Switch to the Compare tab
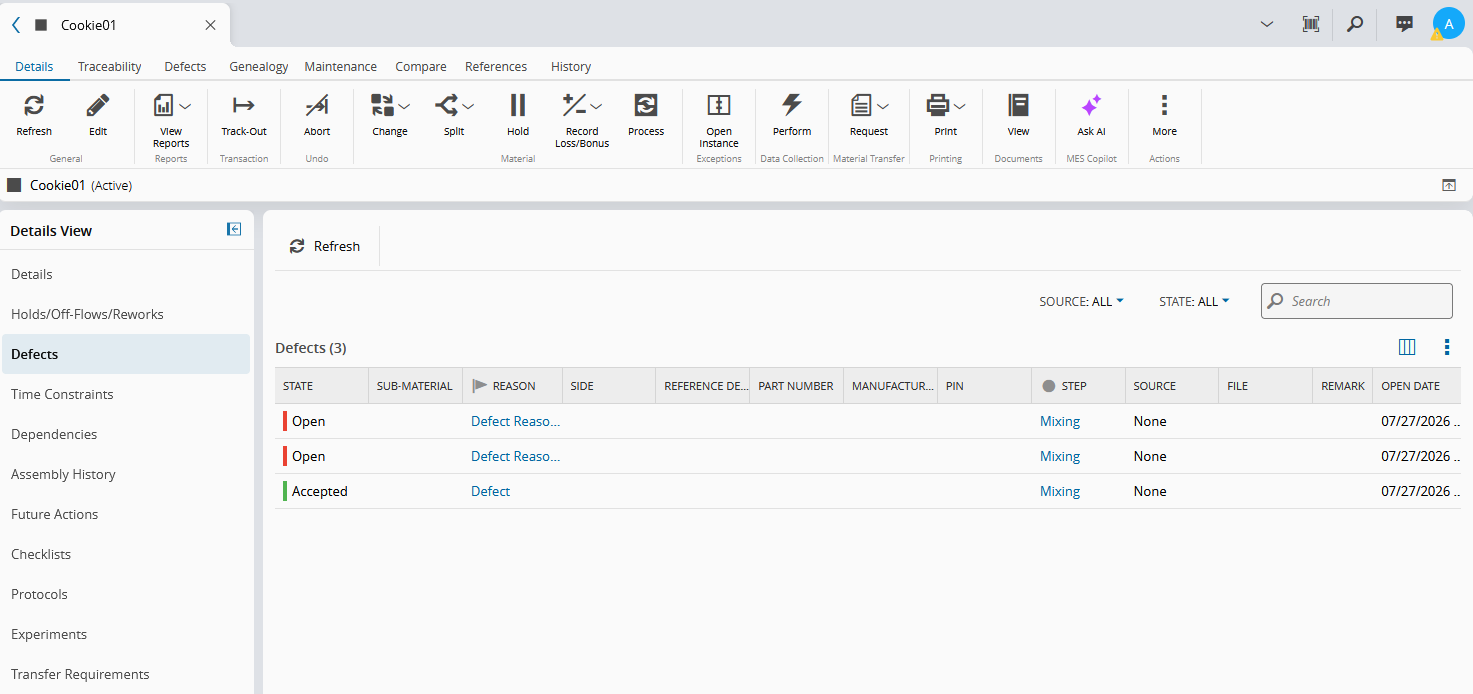 [x=421, y=66]
